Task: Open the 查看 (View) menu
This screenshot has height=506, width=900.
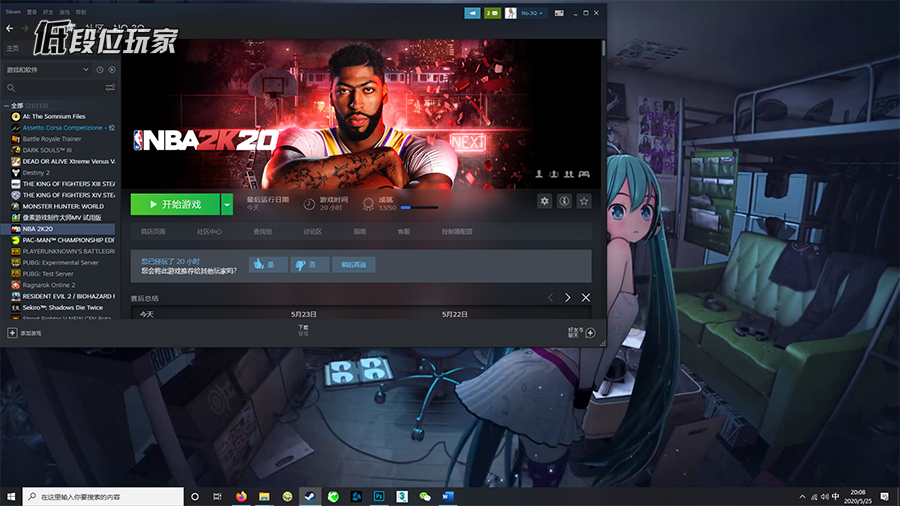Action: 32,11
